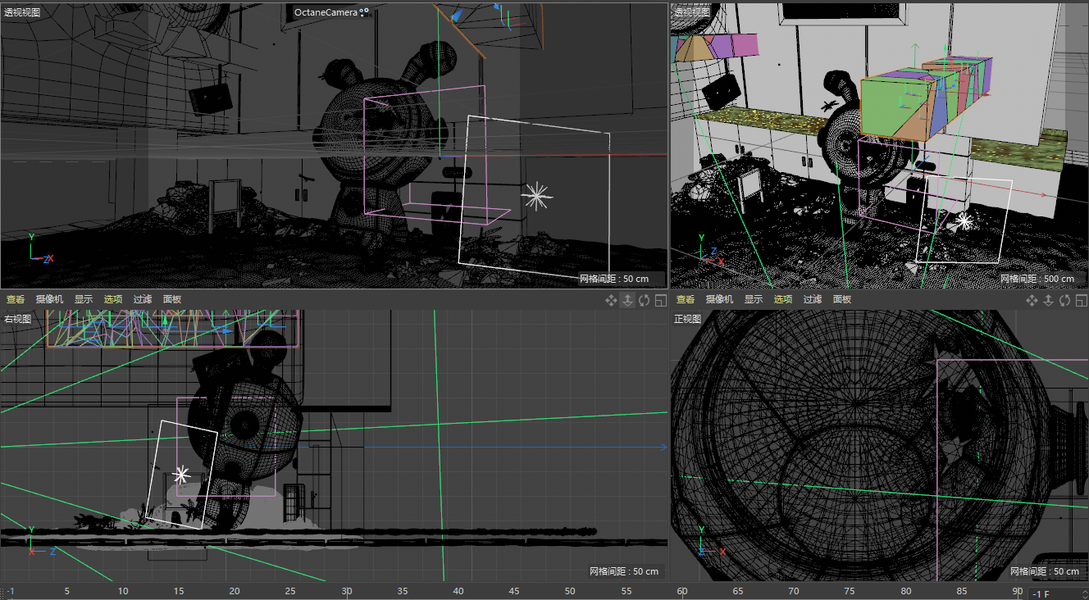Open the 选项 menu of the front view
The height and width of the screenshot is (600, 1089).
point(783,299)
